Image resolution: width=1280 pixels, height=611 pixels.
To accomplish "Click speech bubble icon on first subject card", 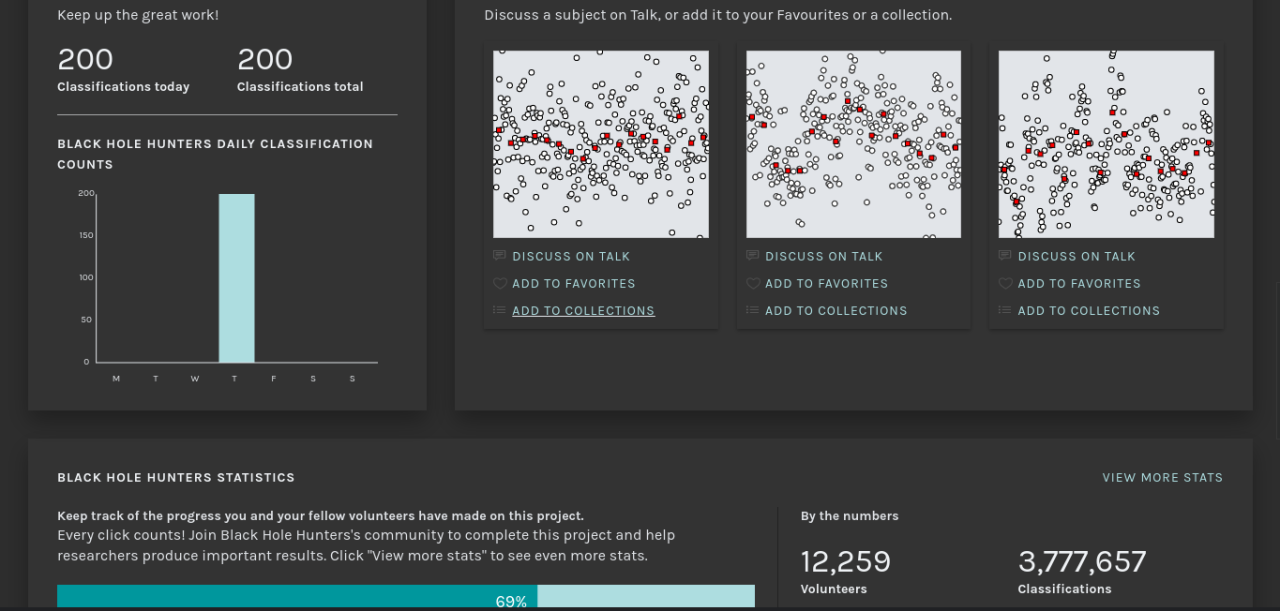I will pos(499,256).
